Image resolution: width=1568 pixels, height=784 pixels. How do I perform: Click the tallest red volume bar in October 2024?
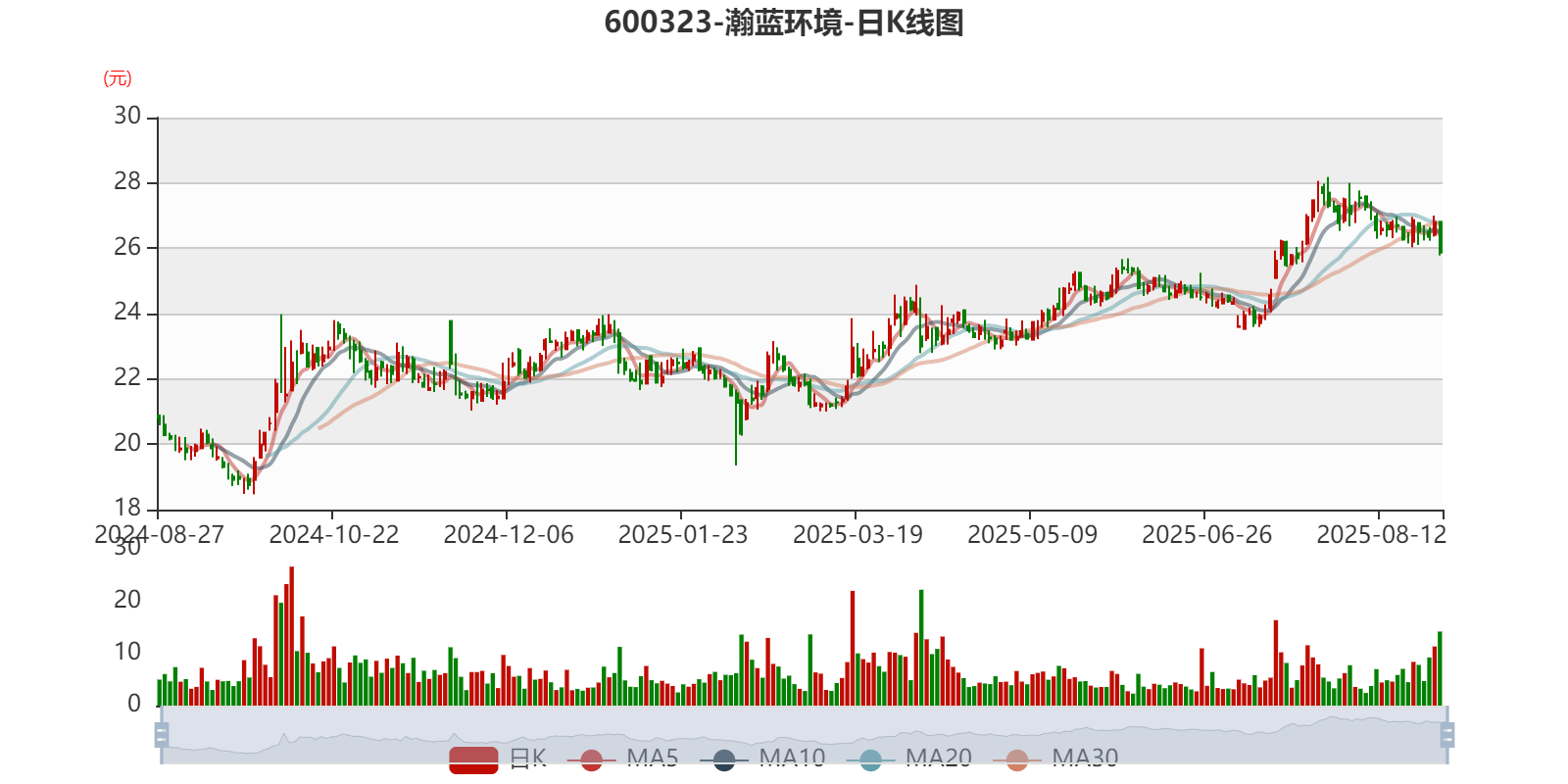292,636
